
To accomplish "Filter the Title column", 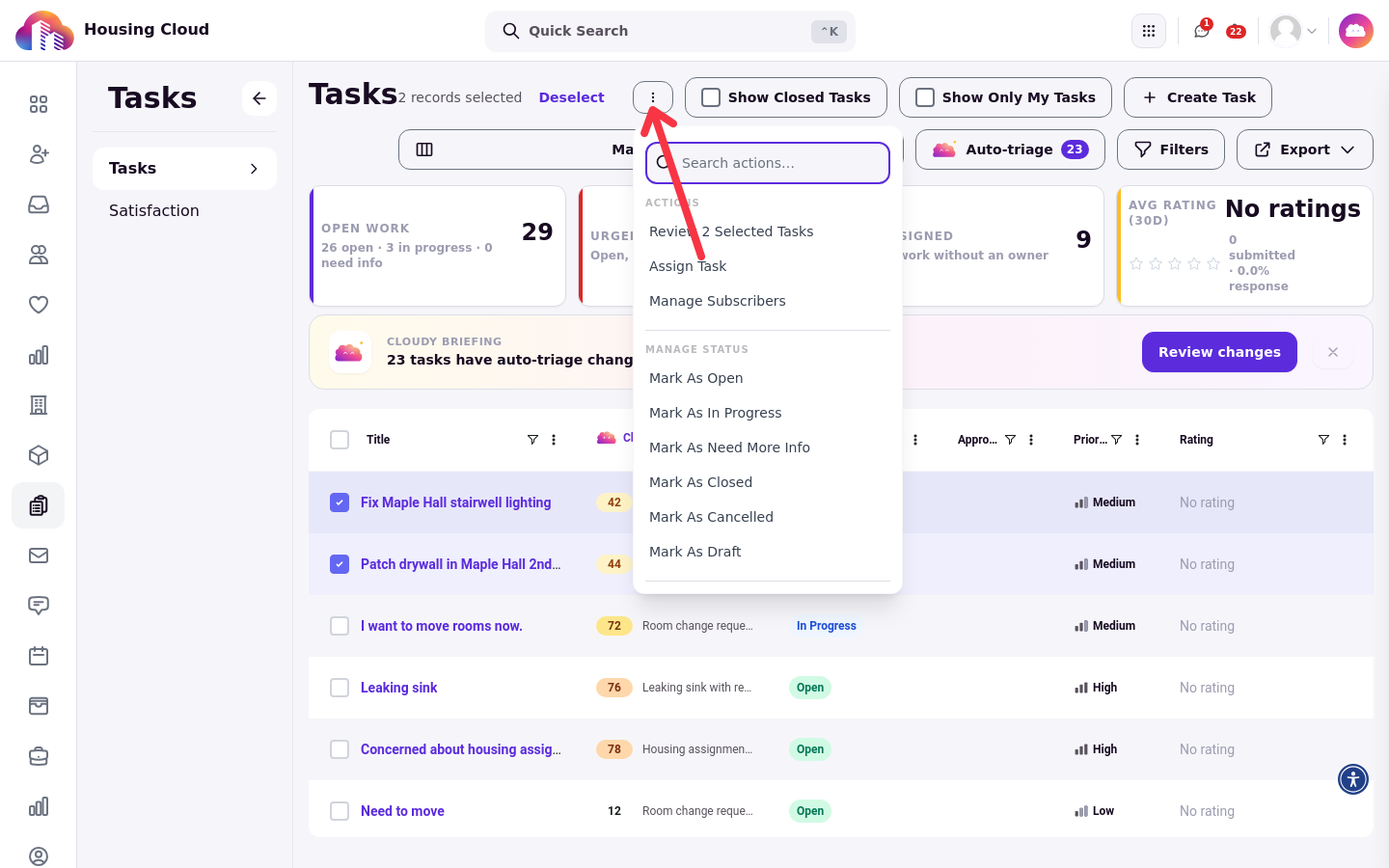I will [532, 440].
